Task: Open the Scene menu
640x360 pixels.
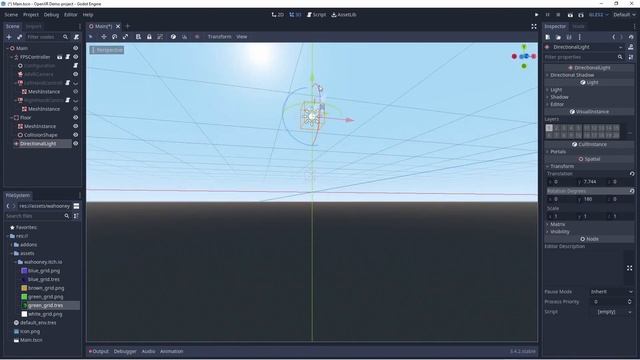Action: 11,15
